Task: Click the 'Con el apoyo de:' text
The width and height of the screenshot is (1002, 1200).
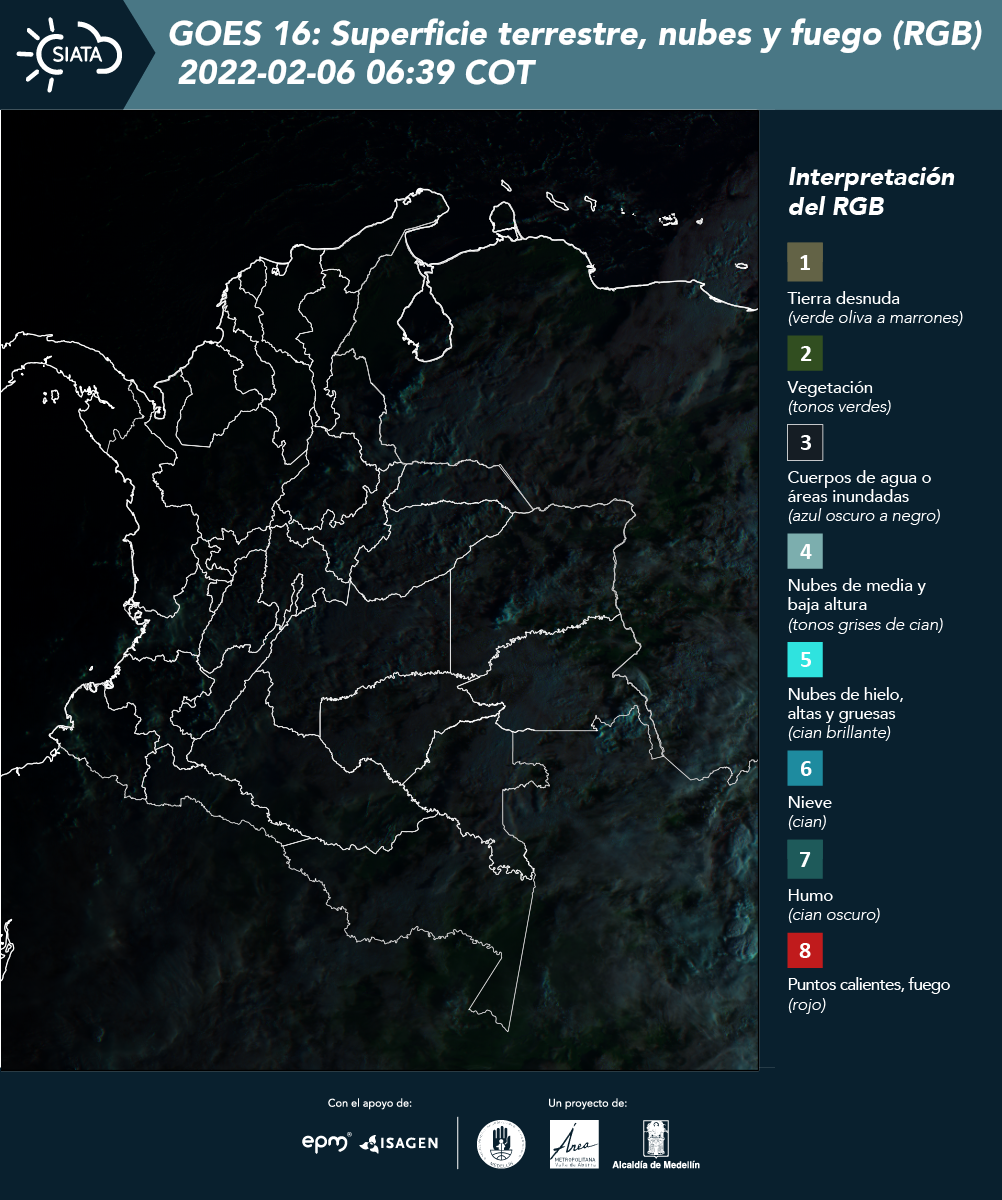Action: pos(370,1103)
